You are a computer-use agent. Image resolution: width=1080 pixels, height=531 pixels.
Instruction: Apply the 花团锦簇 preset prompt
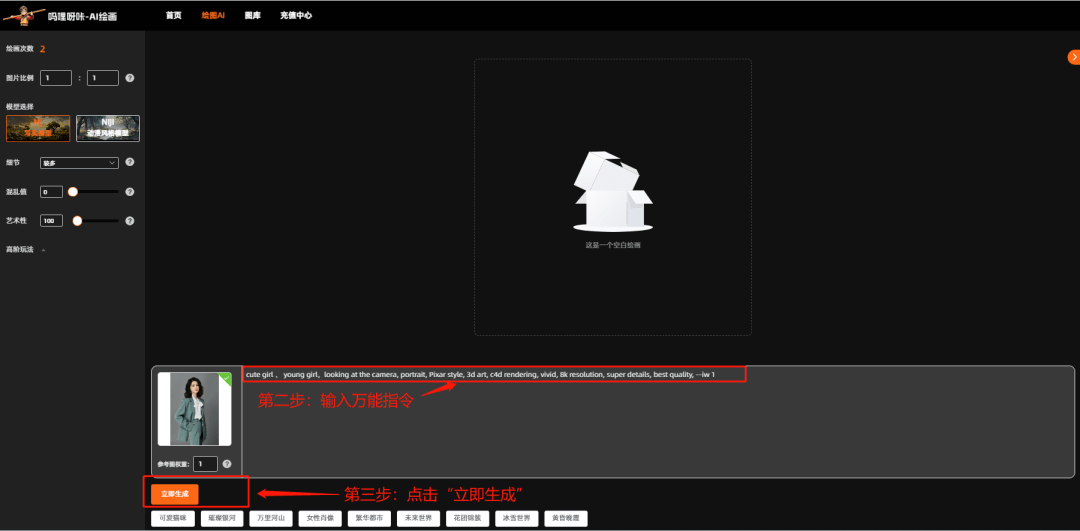pos(468,519)
